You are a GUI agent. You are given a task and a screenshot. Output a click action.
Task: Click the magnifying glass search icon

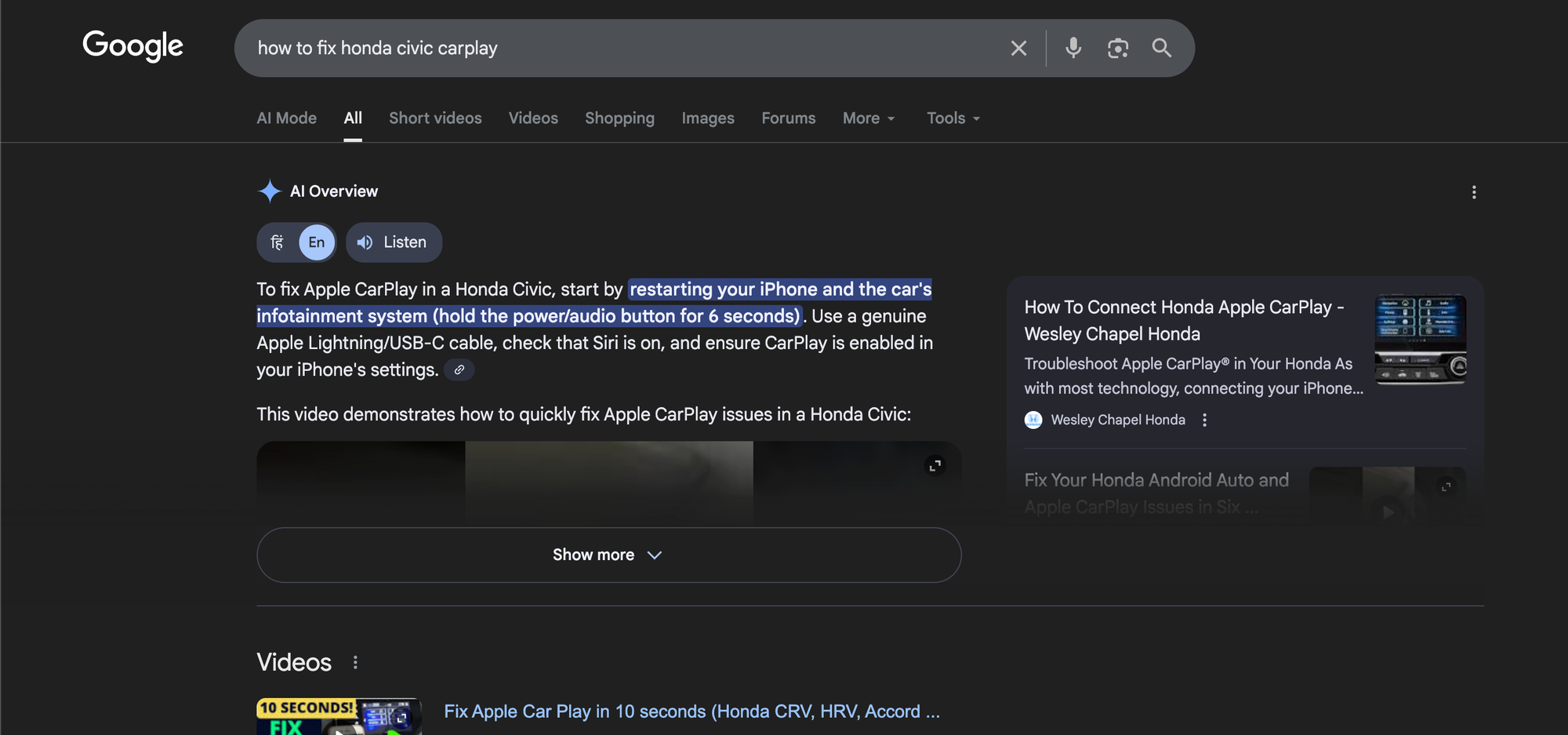(x=1161, y=49)
